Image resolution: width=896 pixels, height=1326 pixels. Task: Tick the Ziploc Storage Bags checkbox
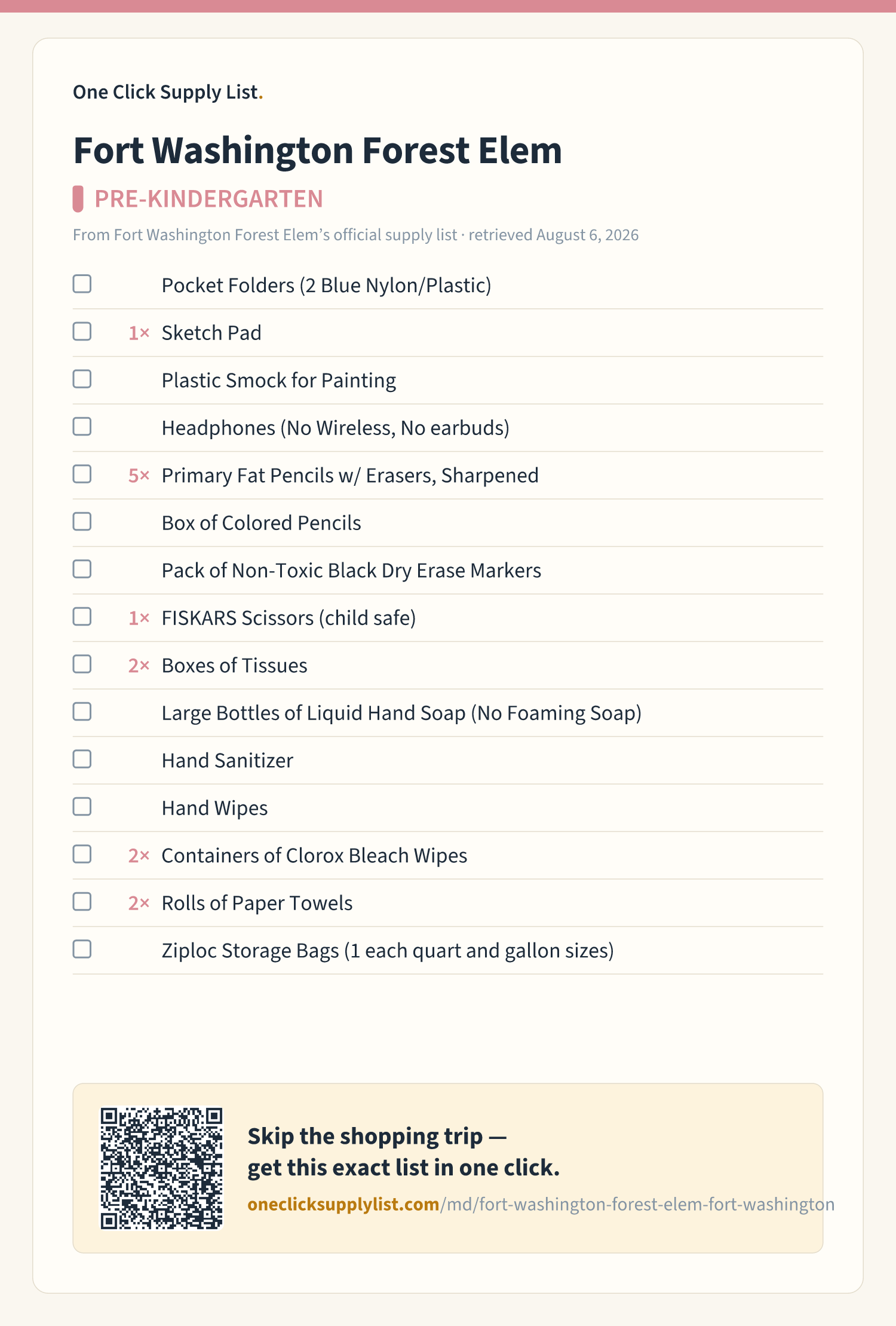click(x=82, y=949)
